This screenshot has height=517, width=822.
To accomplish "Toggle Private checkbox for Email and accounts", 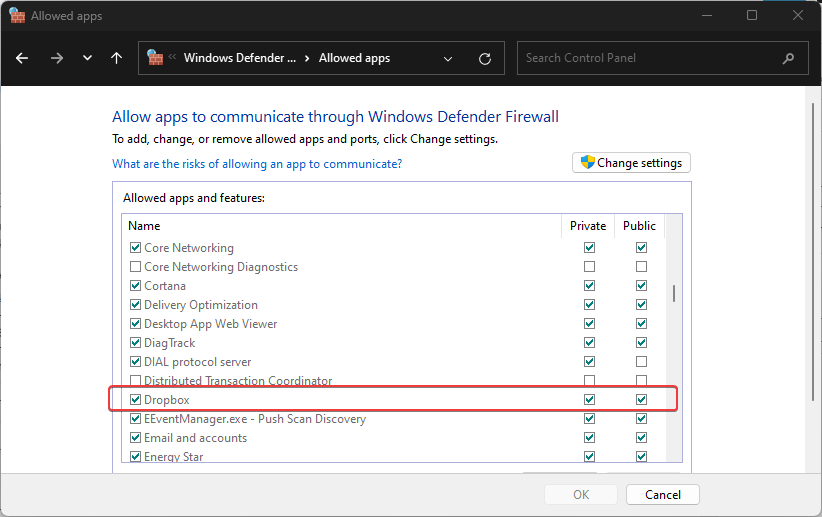I will [x=589, y=437].
